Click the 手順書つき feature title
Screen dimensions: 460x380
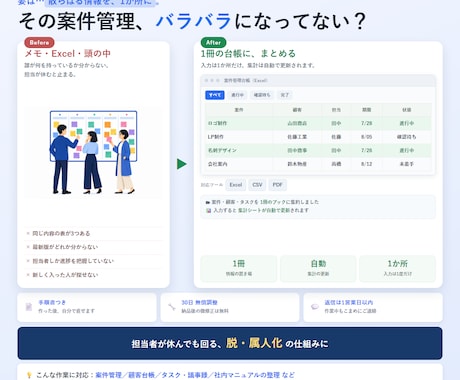(x=52, y=302)
